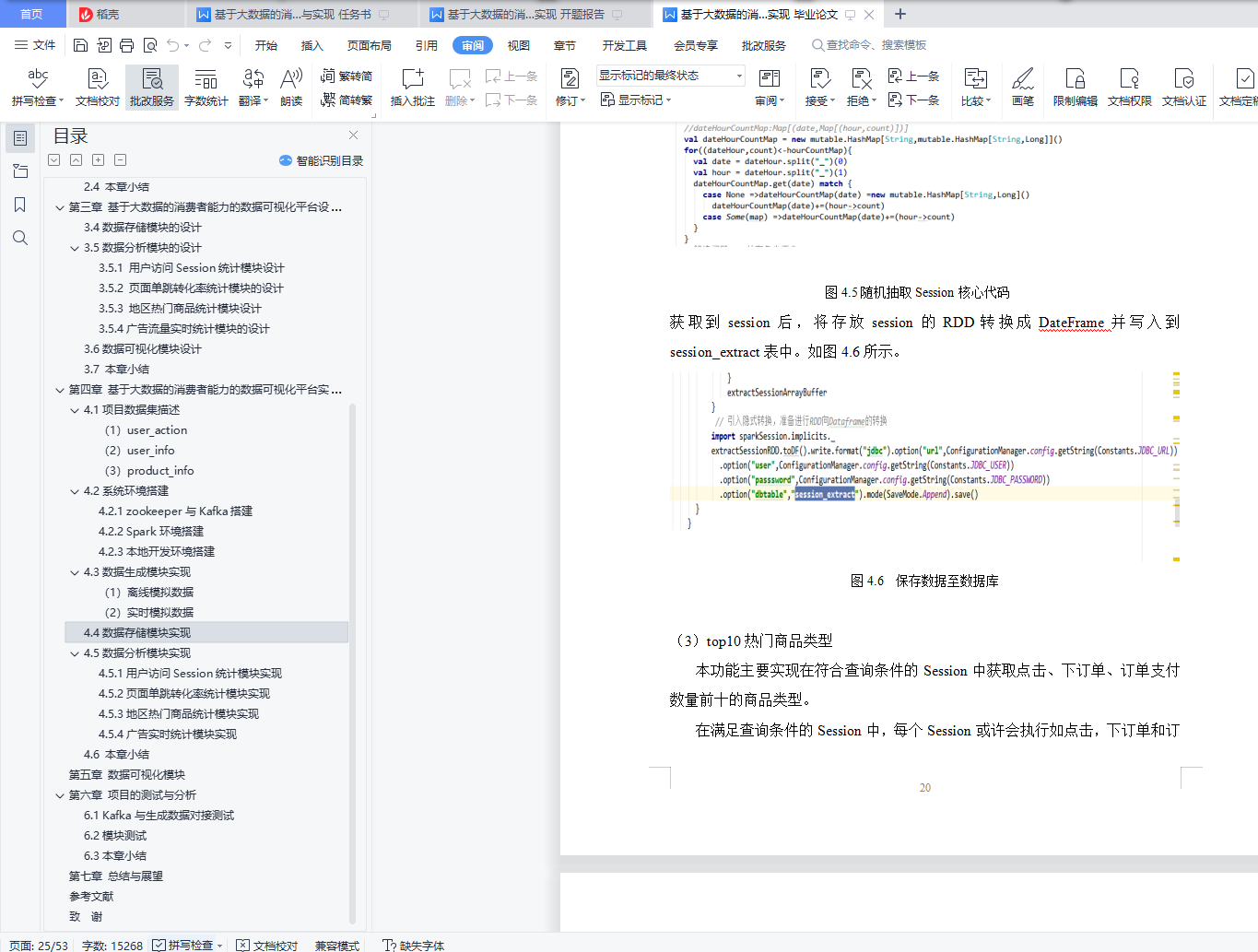Open Print Preview from quick access bar

coord(149,45)
